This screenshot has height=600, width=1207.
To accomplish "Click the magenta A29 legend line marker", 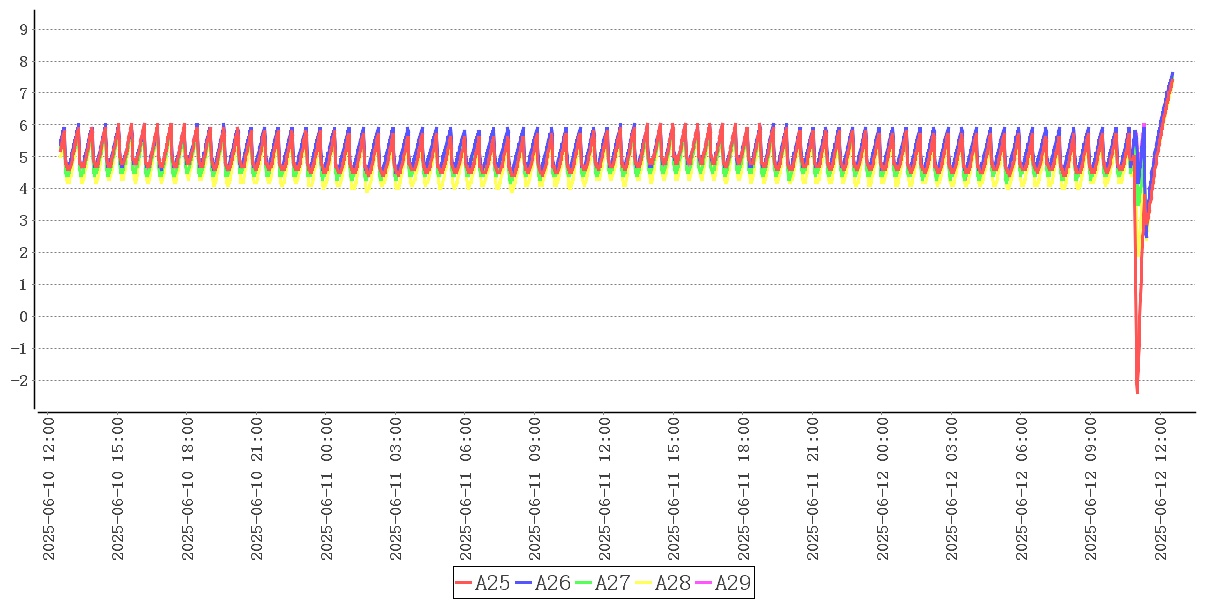I will (704, 583).
